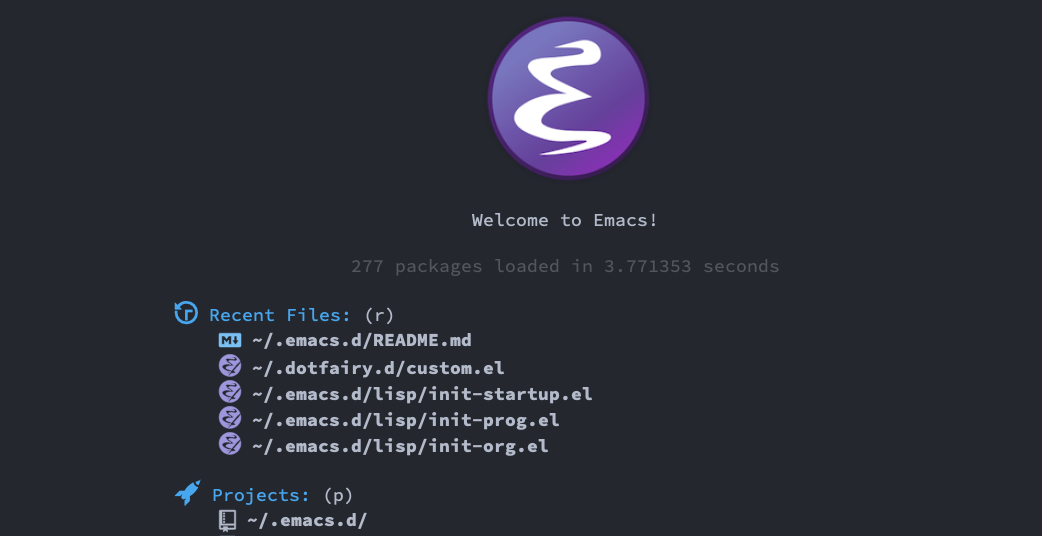Click the Welcome to Emacs! title text

point(565,220)
